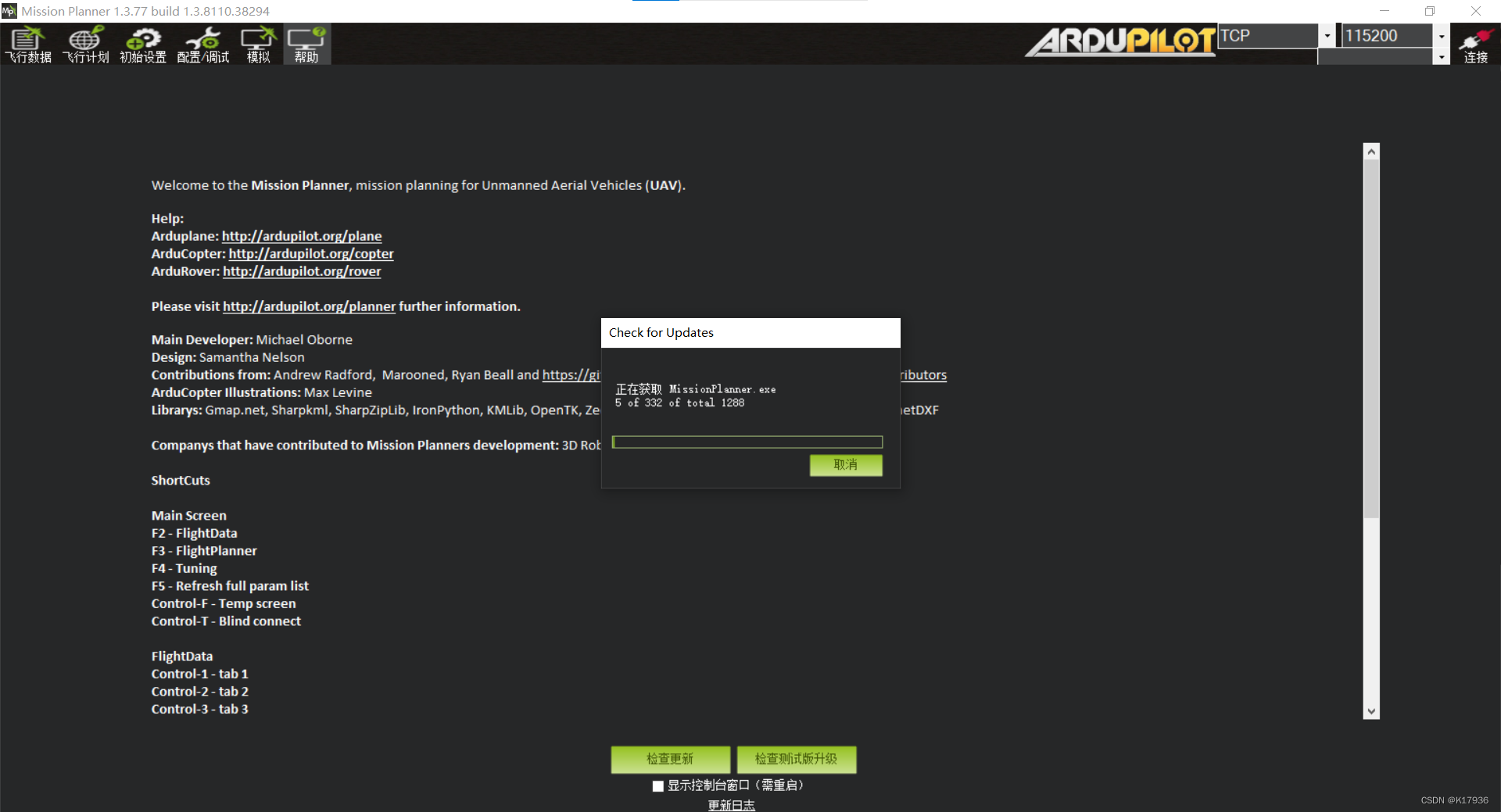1501x812 pixels.
Task: Click the ArduPilot logo
Action: pyautogui.click(x=1120, y=41)
